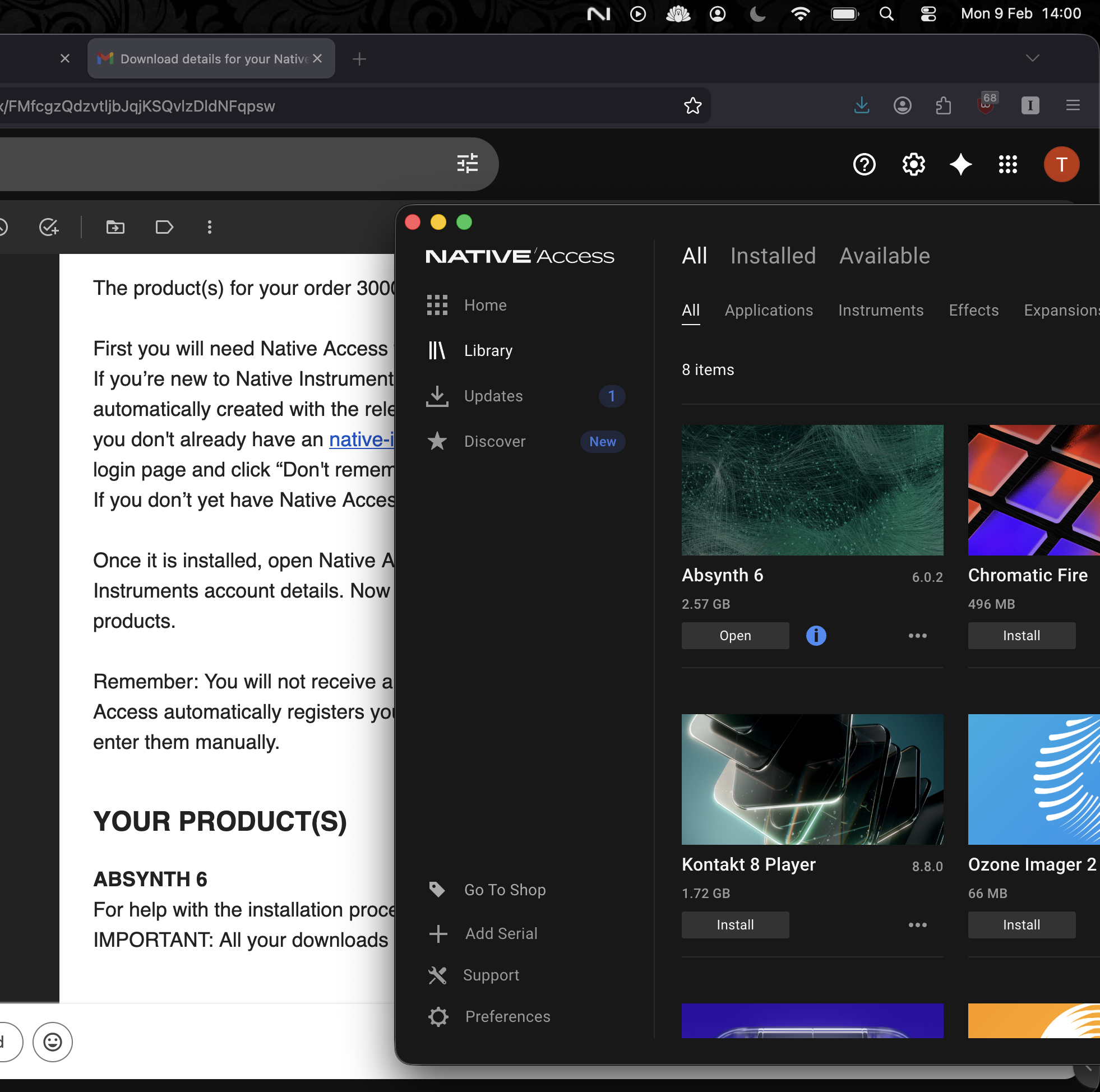Open Spotlight search from the menu bar
Screen dimensions: 1100x1092
[x=886, y=14]
